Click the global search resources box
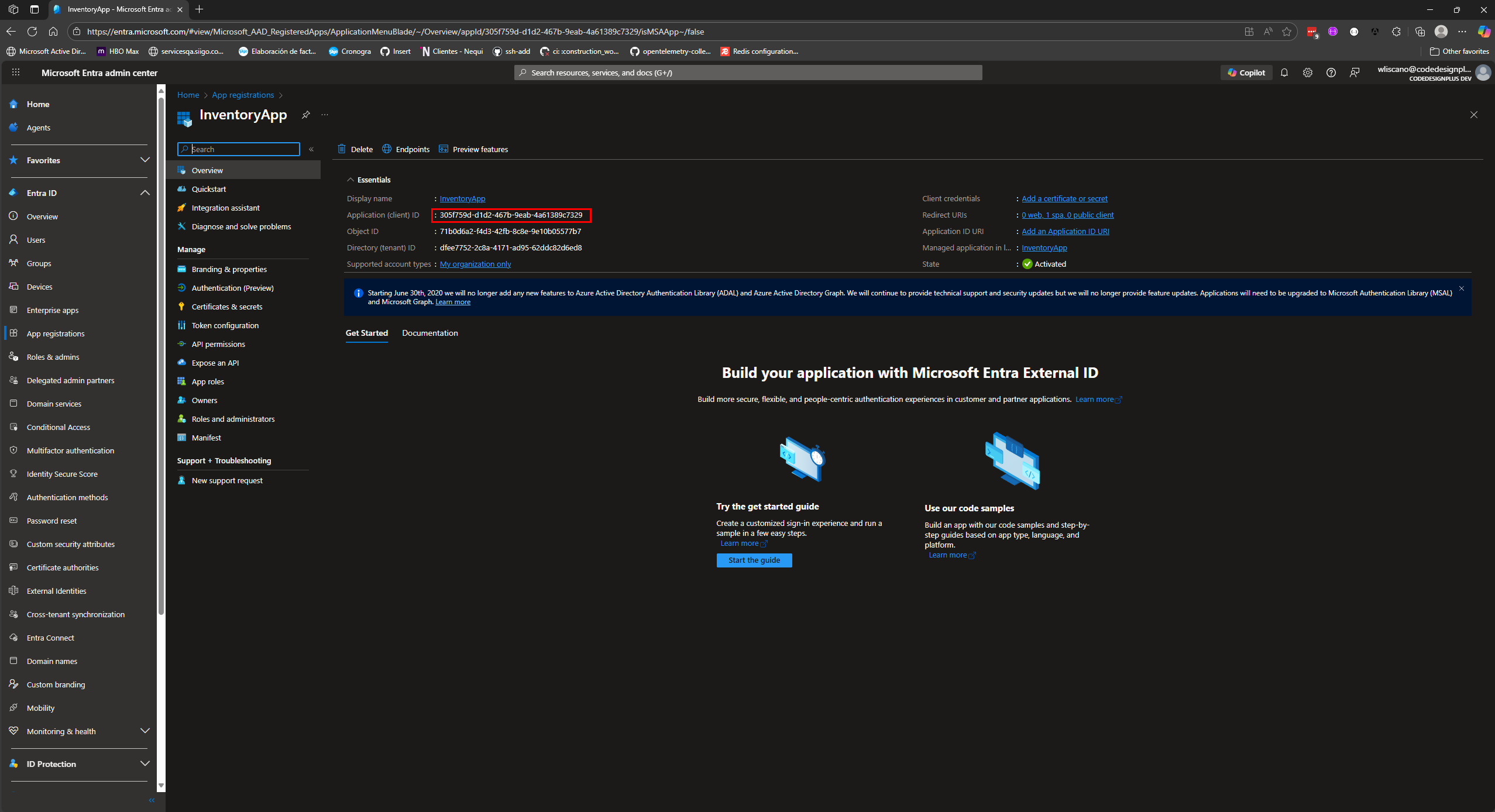Screen dimensions: 1495x812 [748, 73]
